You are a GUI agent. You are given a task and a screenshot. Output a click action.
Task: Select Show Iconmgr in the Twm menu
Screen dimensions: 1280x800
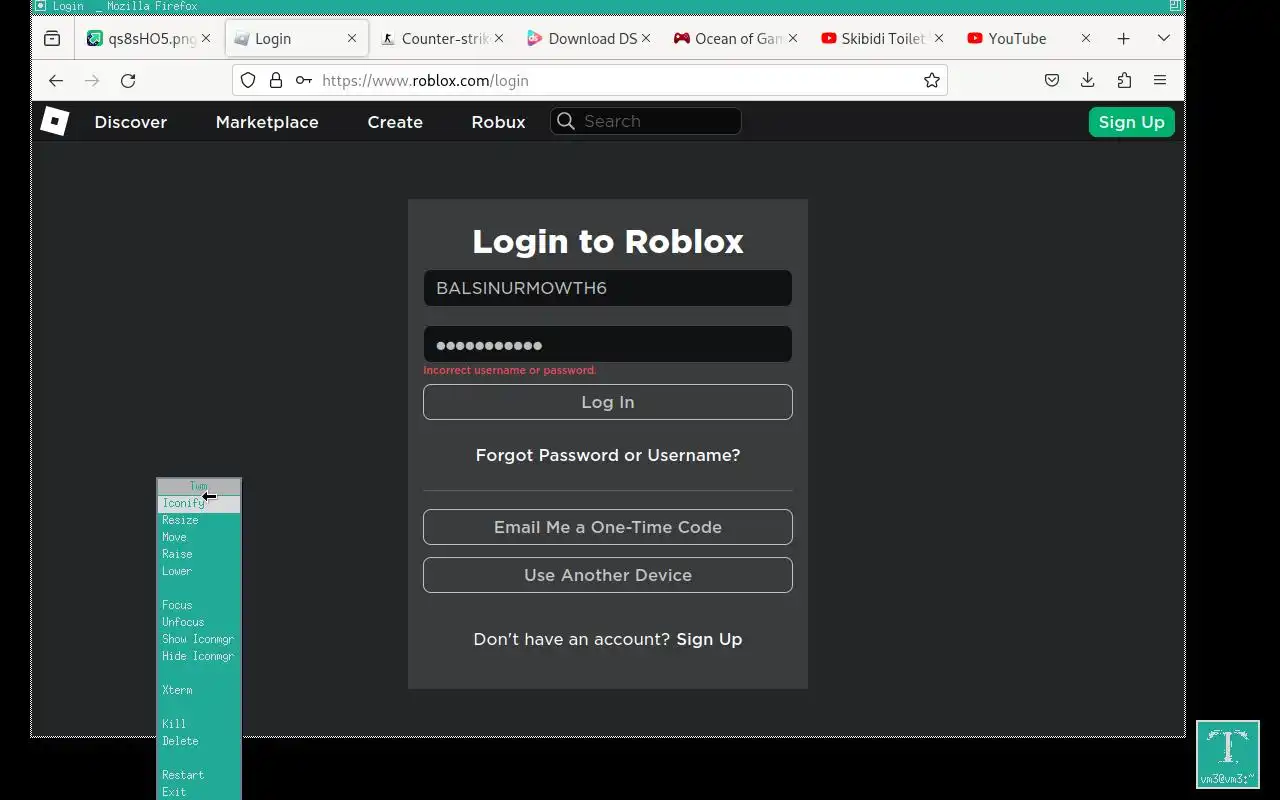(199, 639)
